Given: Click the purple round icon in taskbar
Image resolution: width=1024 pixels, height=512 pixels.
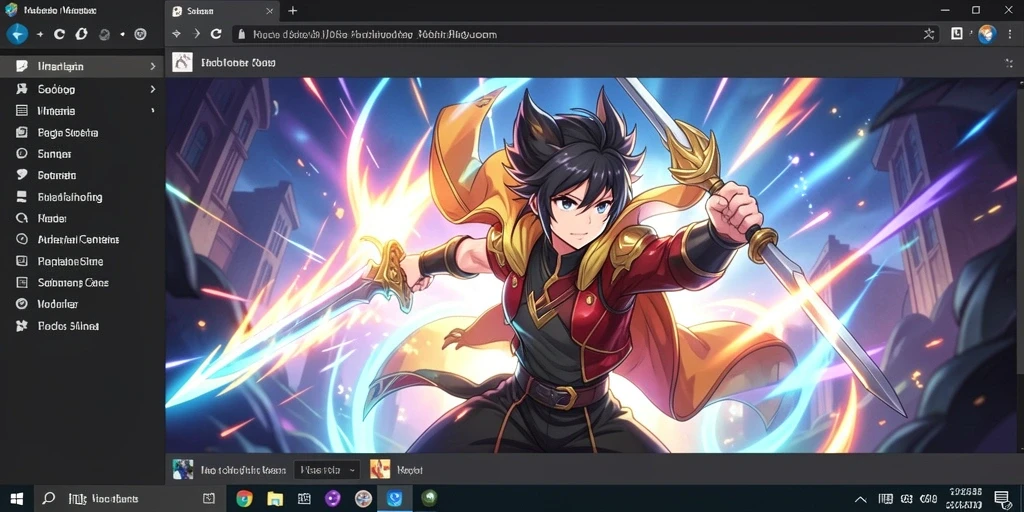Looking at the screenshot, I should pos(333,499).
